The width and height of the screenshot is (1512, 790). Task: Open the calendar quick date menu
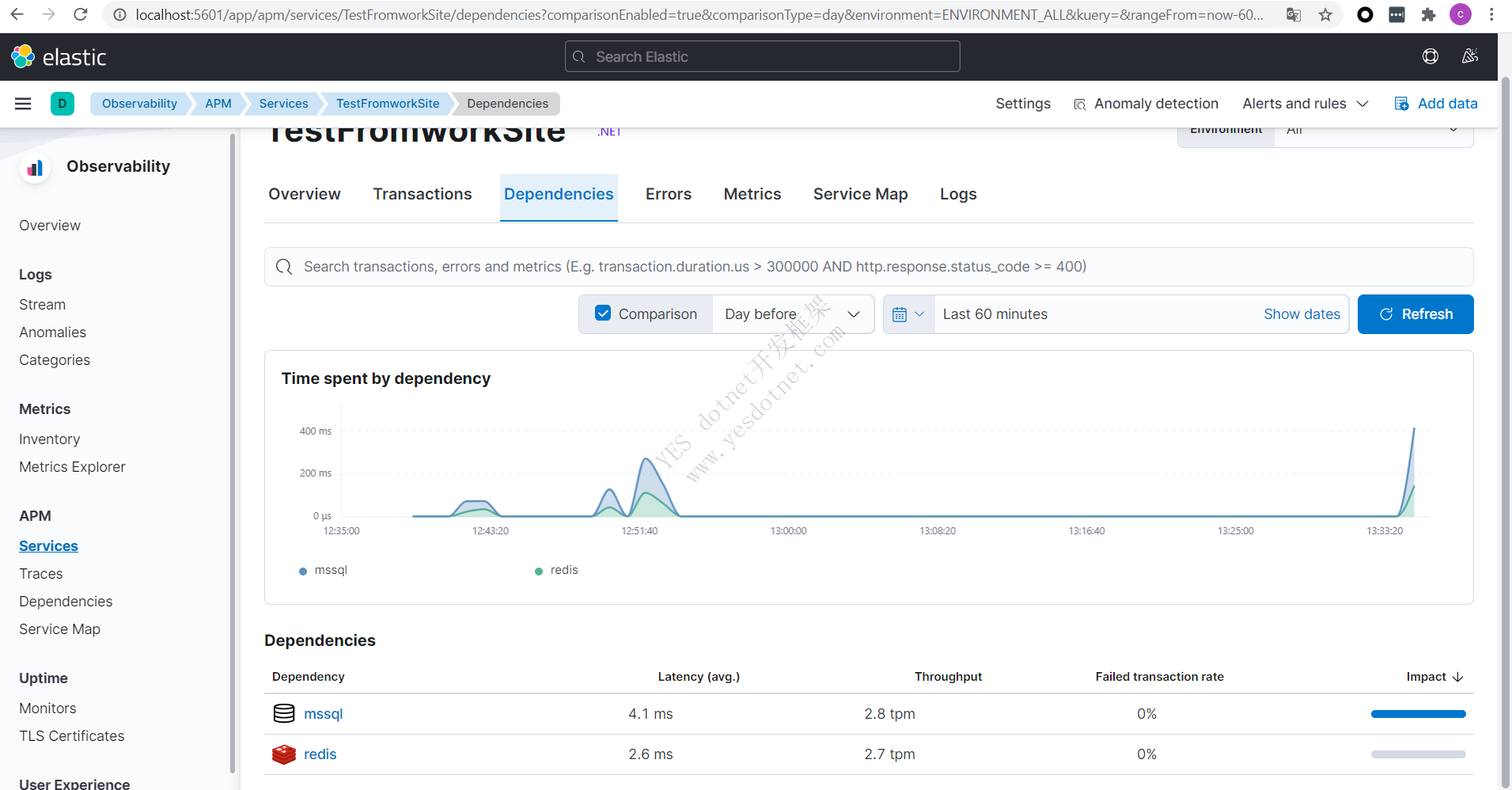(908, 314)
